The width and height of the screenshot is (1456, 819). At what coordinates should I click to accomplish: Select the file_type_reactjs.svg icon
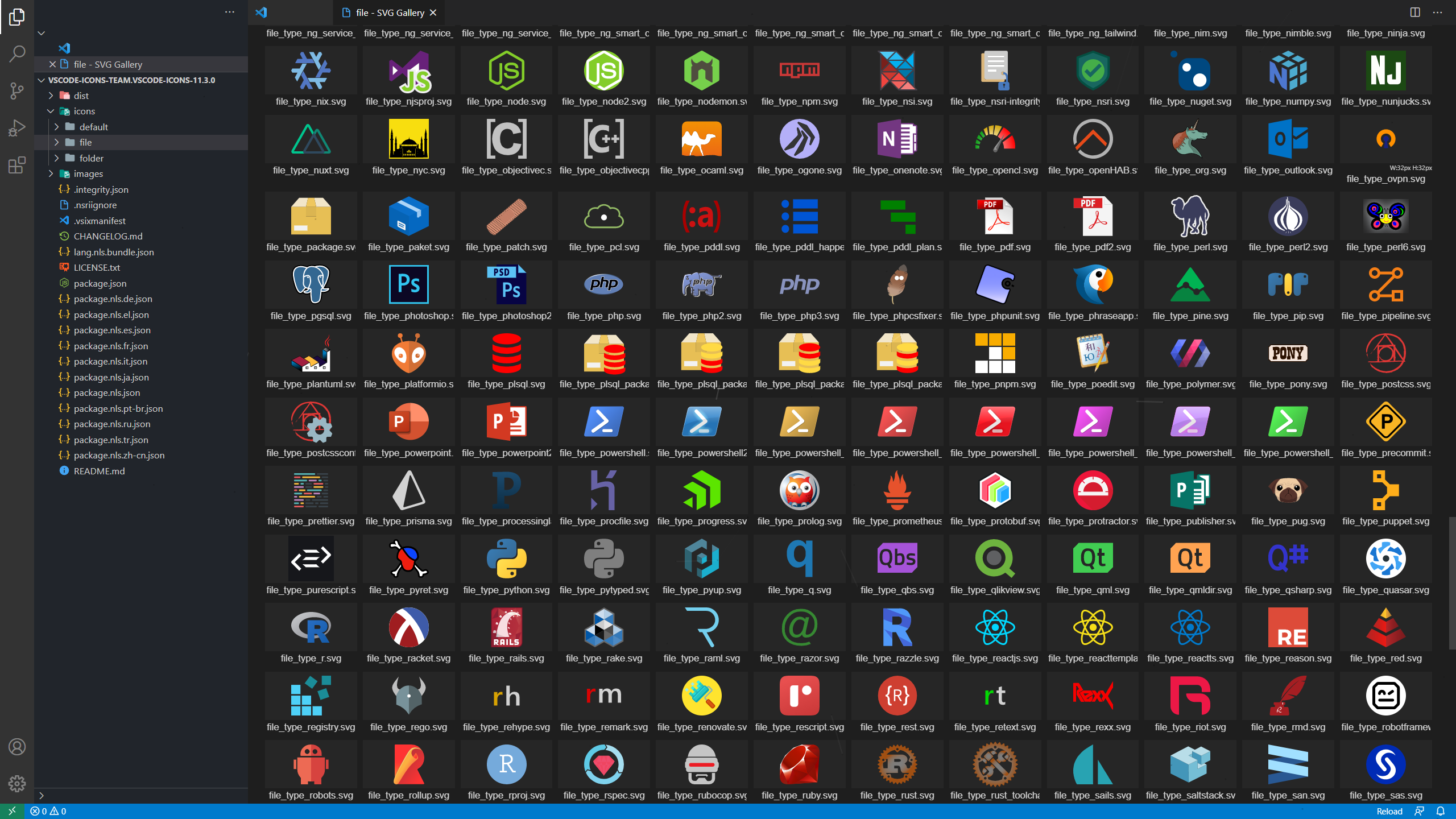(995, 627)
